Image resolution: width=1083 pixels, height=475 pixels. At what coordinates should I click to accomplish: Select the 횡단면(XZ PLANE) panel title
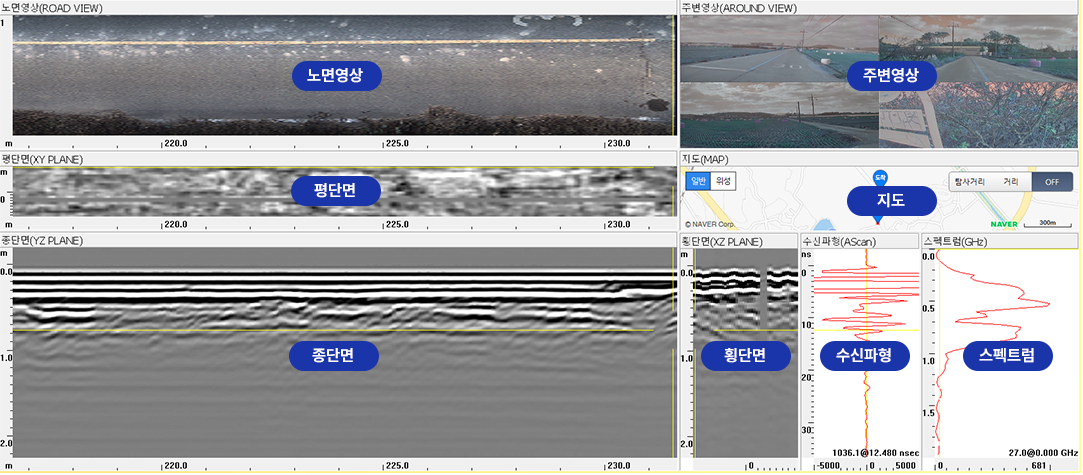(722, 242)
